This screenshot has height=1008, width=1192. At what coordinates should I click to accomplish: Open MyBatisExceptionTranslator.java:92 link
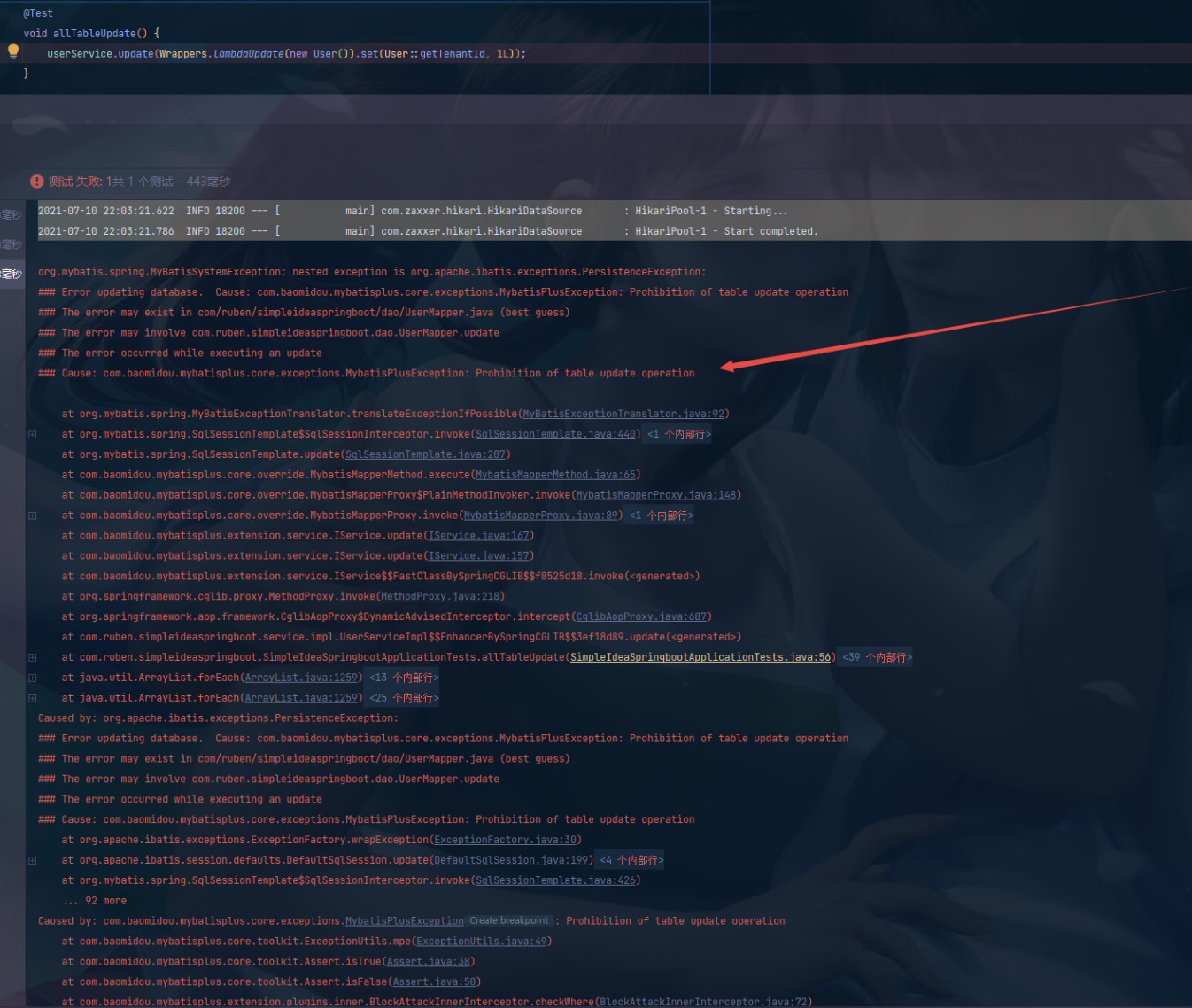623,414
